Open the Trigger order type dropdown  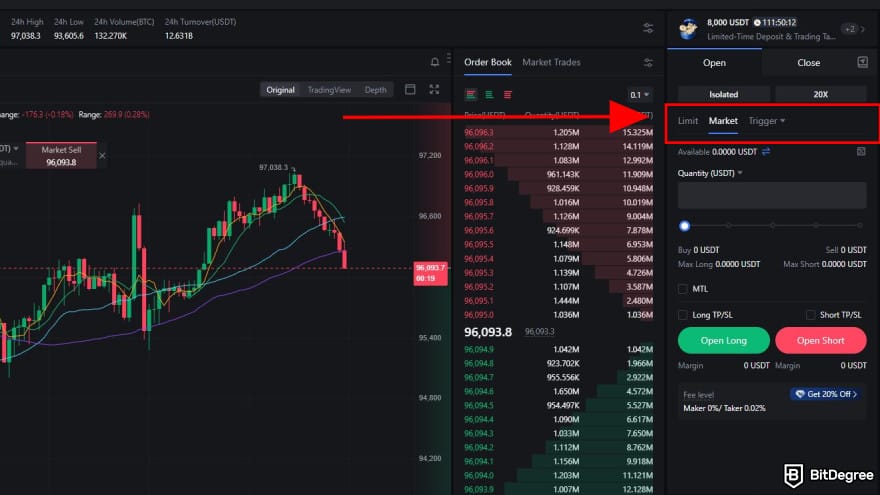click(767, 121)
